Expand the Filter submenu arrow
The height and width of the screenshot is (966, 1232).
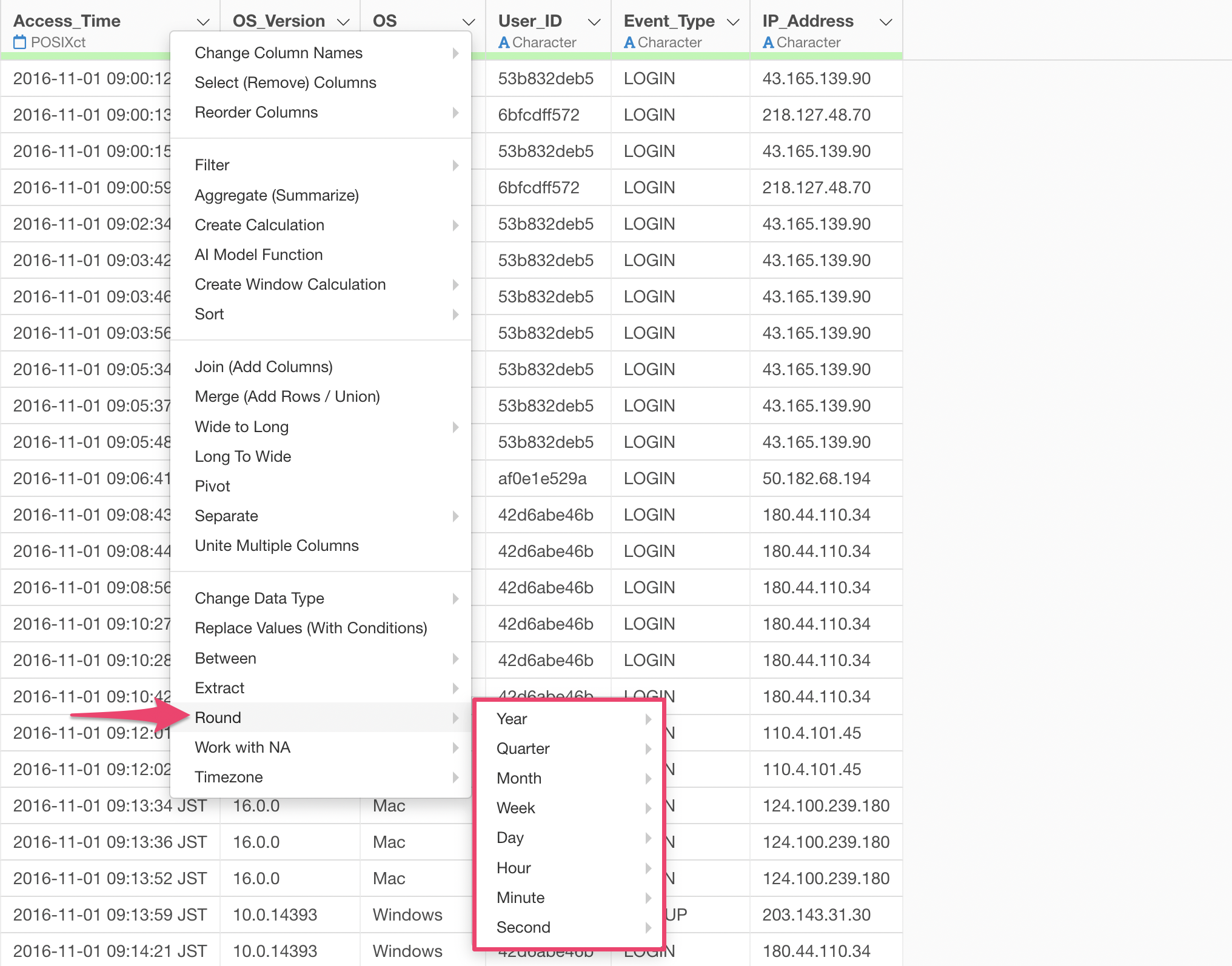point(455,165)
